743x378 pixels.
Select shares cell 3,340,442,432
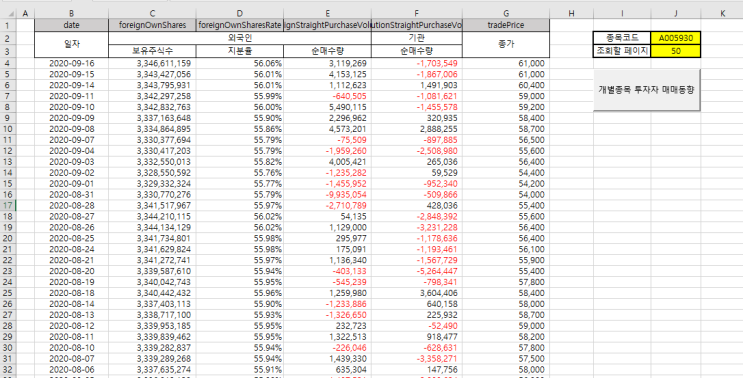(152, 293)
